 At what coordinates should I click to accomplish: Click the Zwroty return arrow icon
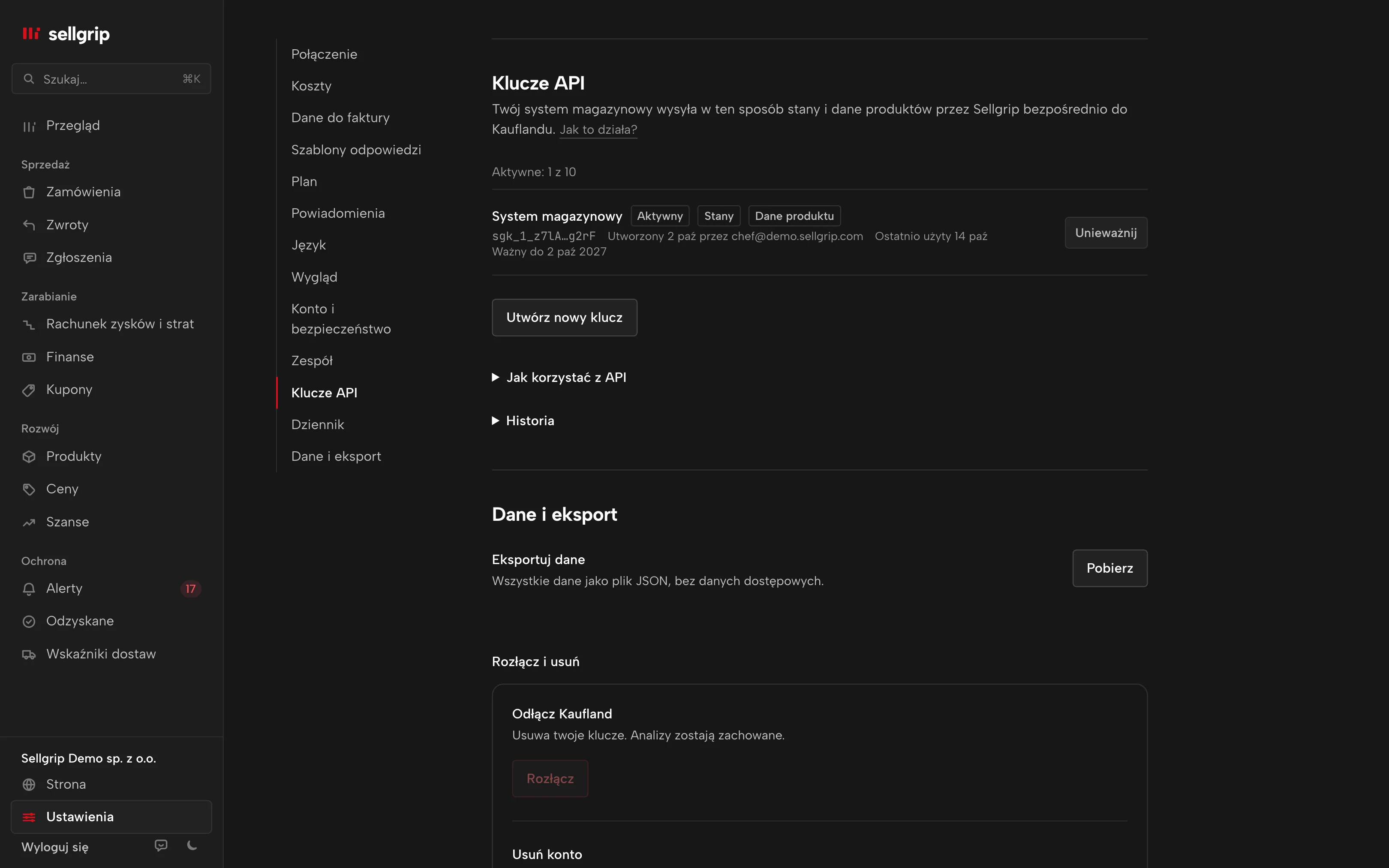pos(29,225)
